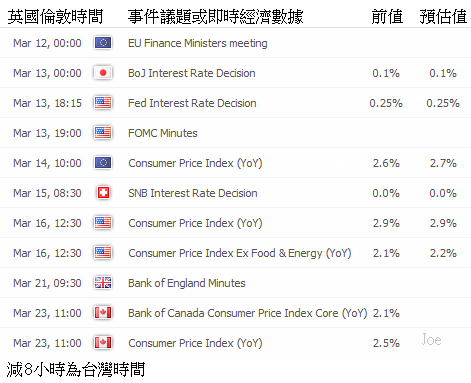Viewport: 471px width, 383px height.
Task: Click the Canada flag on the last Consumer Price Index row
Action: (x=103, y=343)
